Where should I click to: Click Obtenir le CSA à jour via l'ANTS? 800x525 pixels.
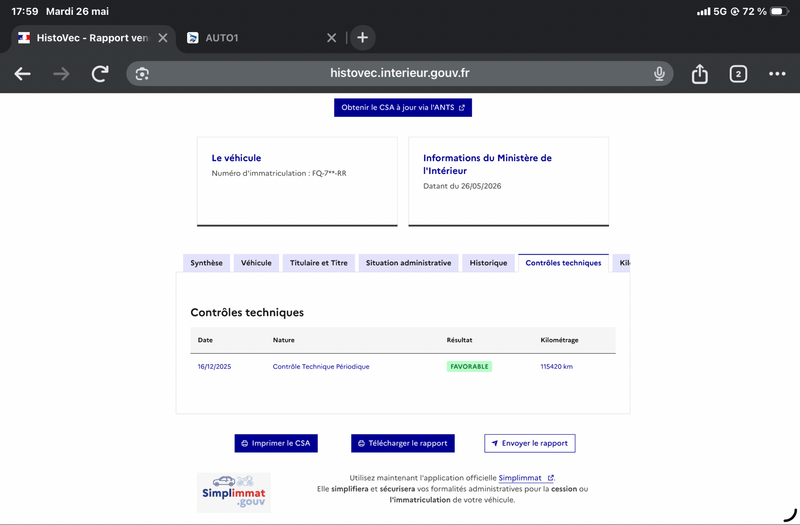pyautogui.click(x=403, y=108)
